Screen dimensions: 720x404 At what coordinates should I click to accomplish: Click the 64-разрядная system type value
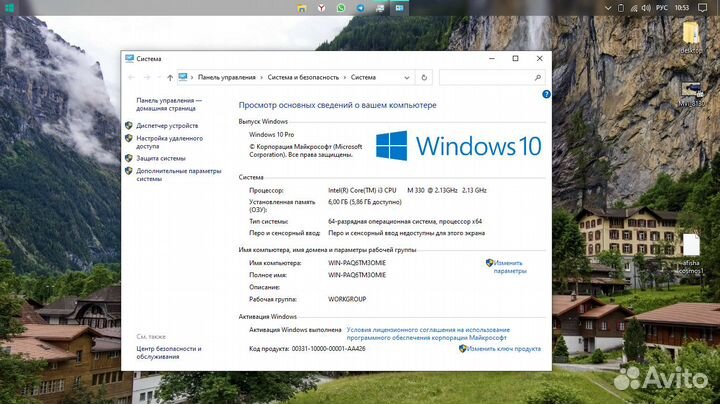[405, 221]
